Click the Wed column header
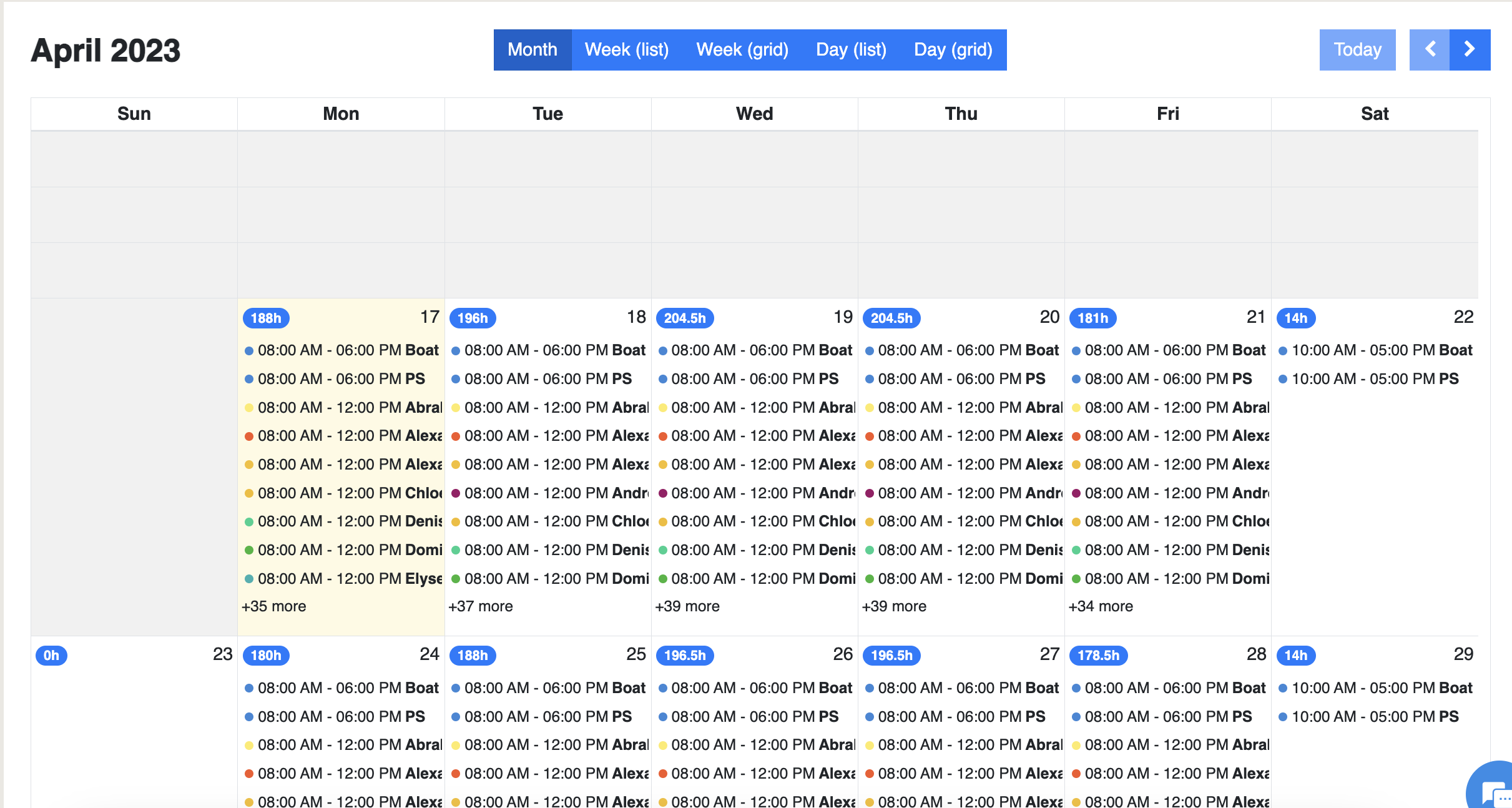This screenshot has width=1512, height=808. point(754,114)
